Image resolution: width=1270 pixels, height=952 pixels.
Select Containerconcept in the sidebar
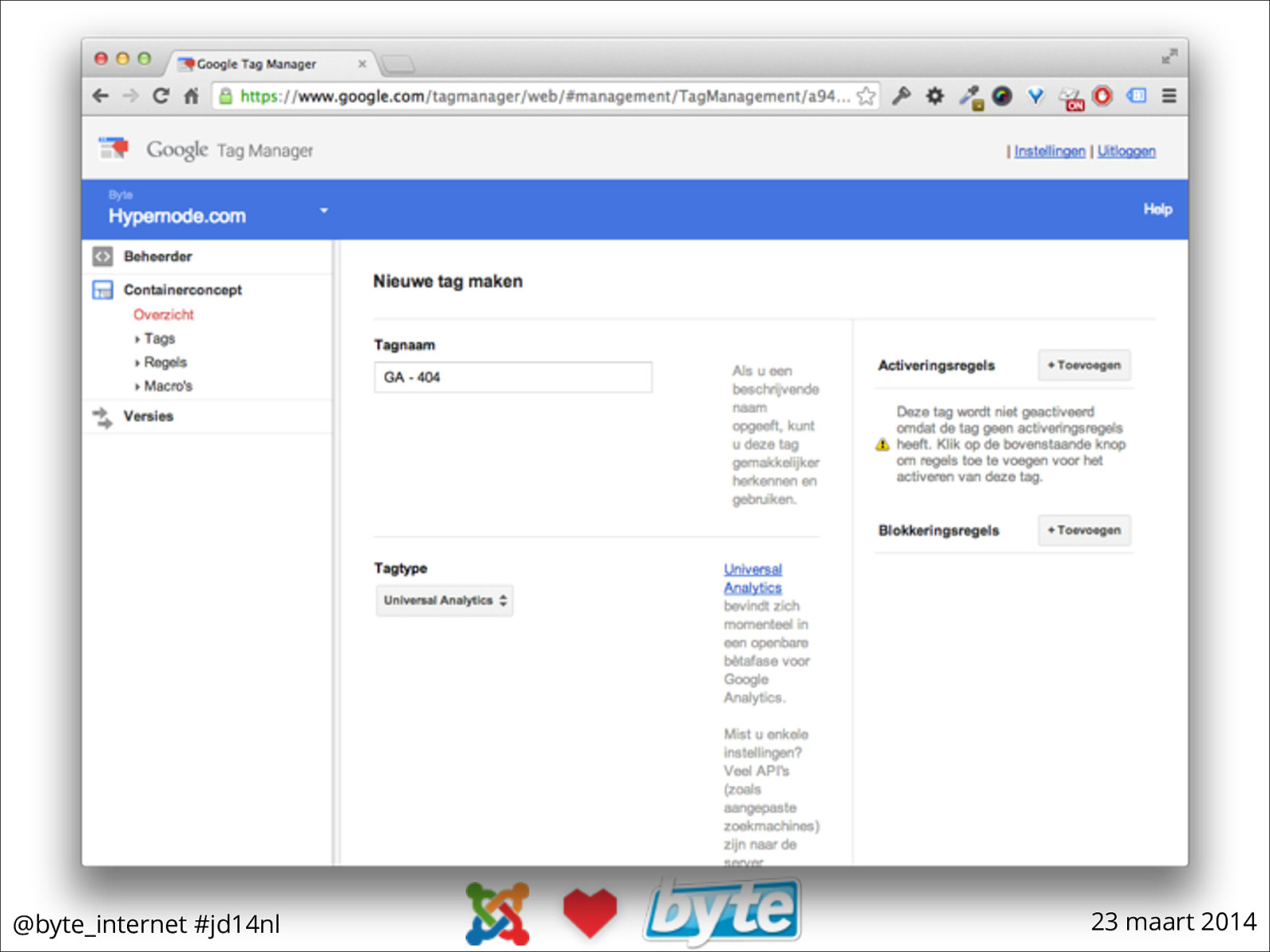(x=183, y=290)
